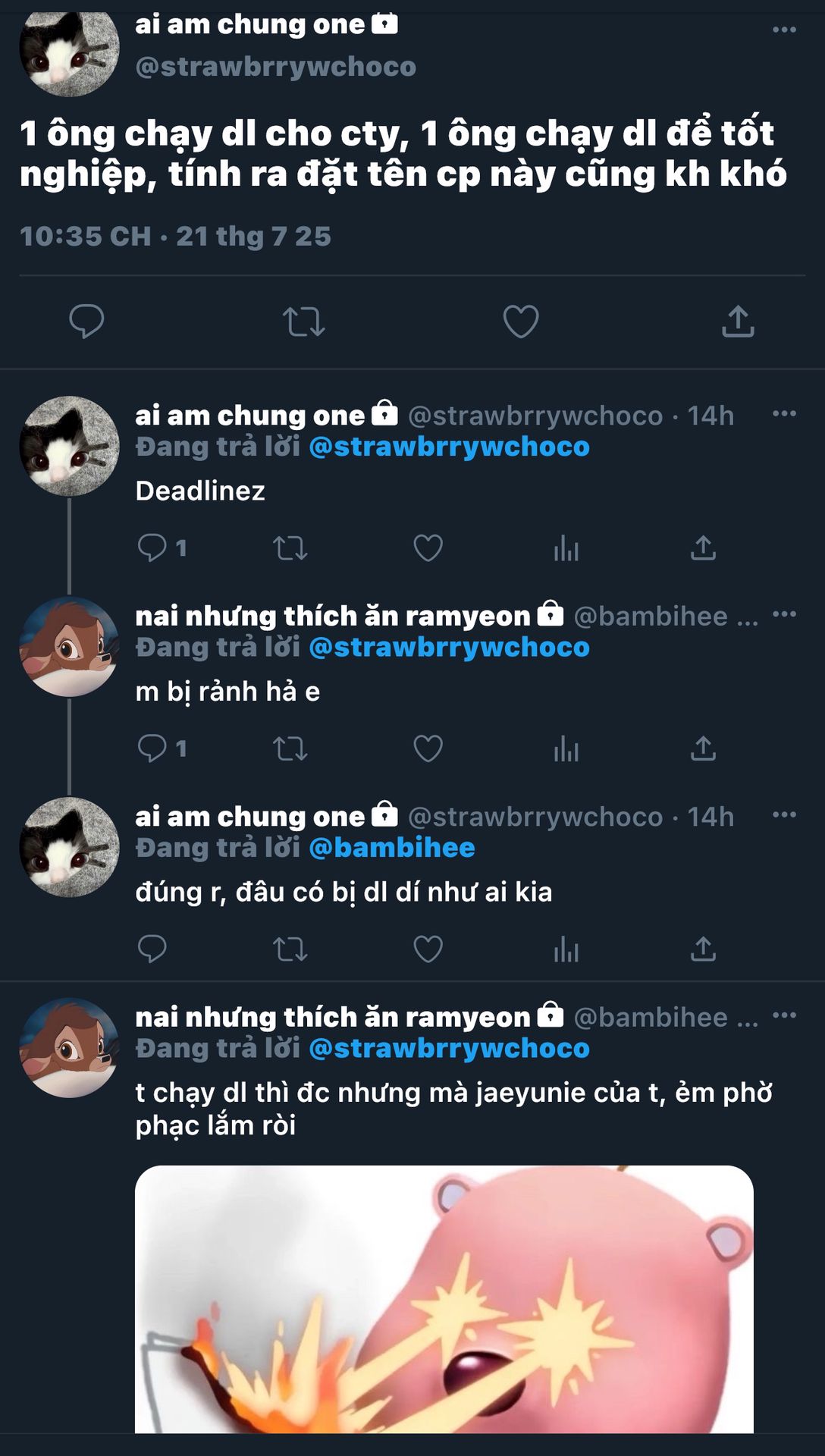Viewport: 825px width, 1456px height.
Task: Retweet the 'đúng r, đâu có' reply
Action: tap(290, 949)
